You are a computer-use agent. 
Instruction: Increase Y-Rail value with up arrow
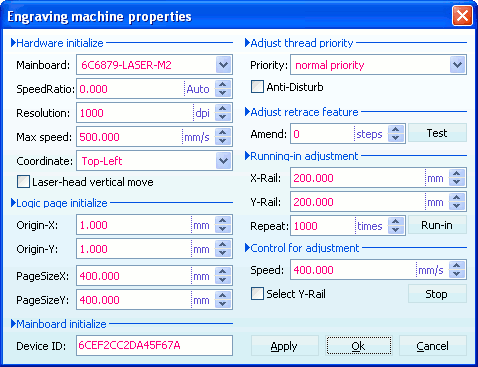(x=457, y=198)
